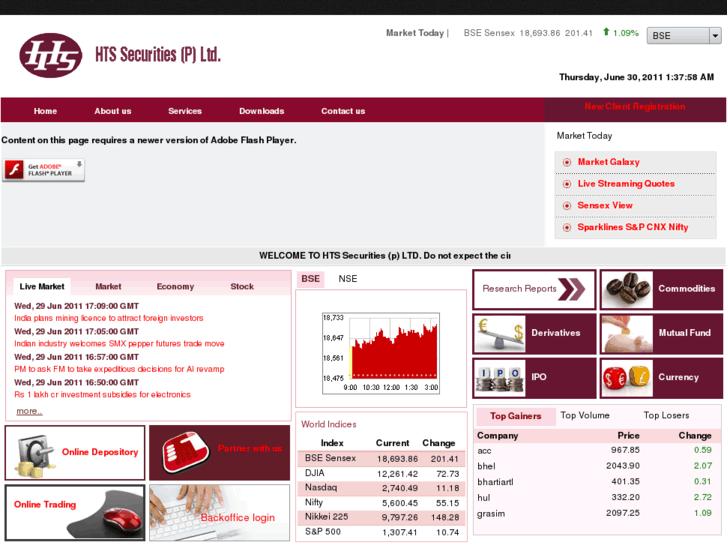The image size is (727, 545).
Task: Open PM to ask FM AI revamp news
Action: click(x=119, y=369)
